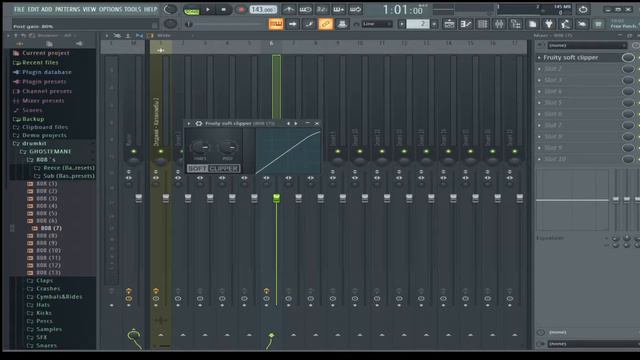Image resolution: width=640 pixels, height=360 pixels.
Task: Open the Browser view icon
Action: 516,24
